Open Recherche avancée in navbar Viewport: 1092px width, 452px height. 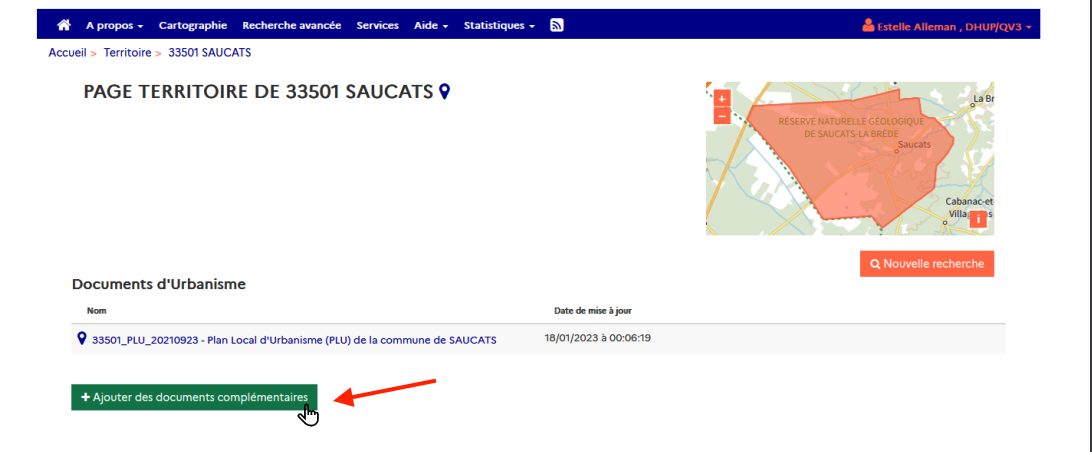[x=291, y=25]
